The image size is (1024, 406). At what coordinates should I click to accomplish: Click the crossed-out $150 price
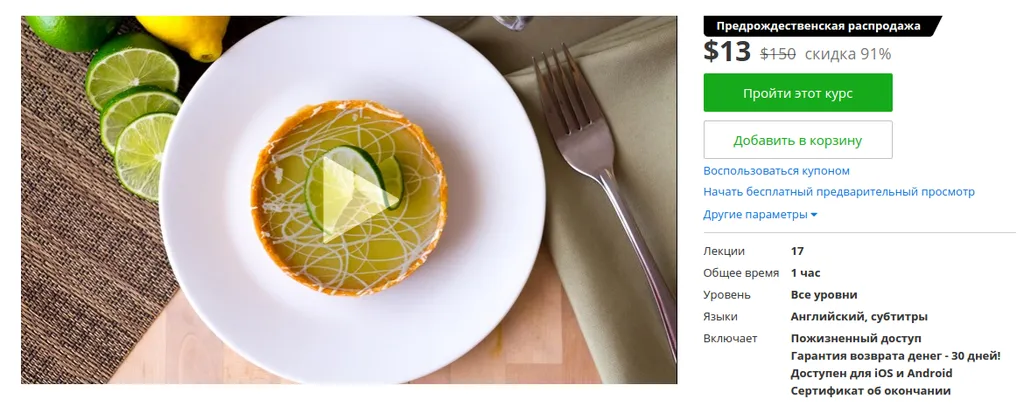tap(778, 54)
